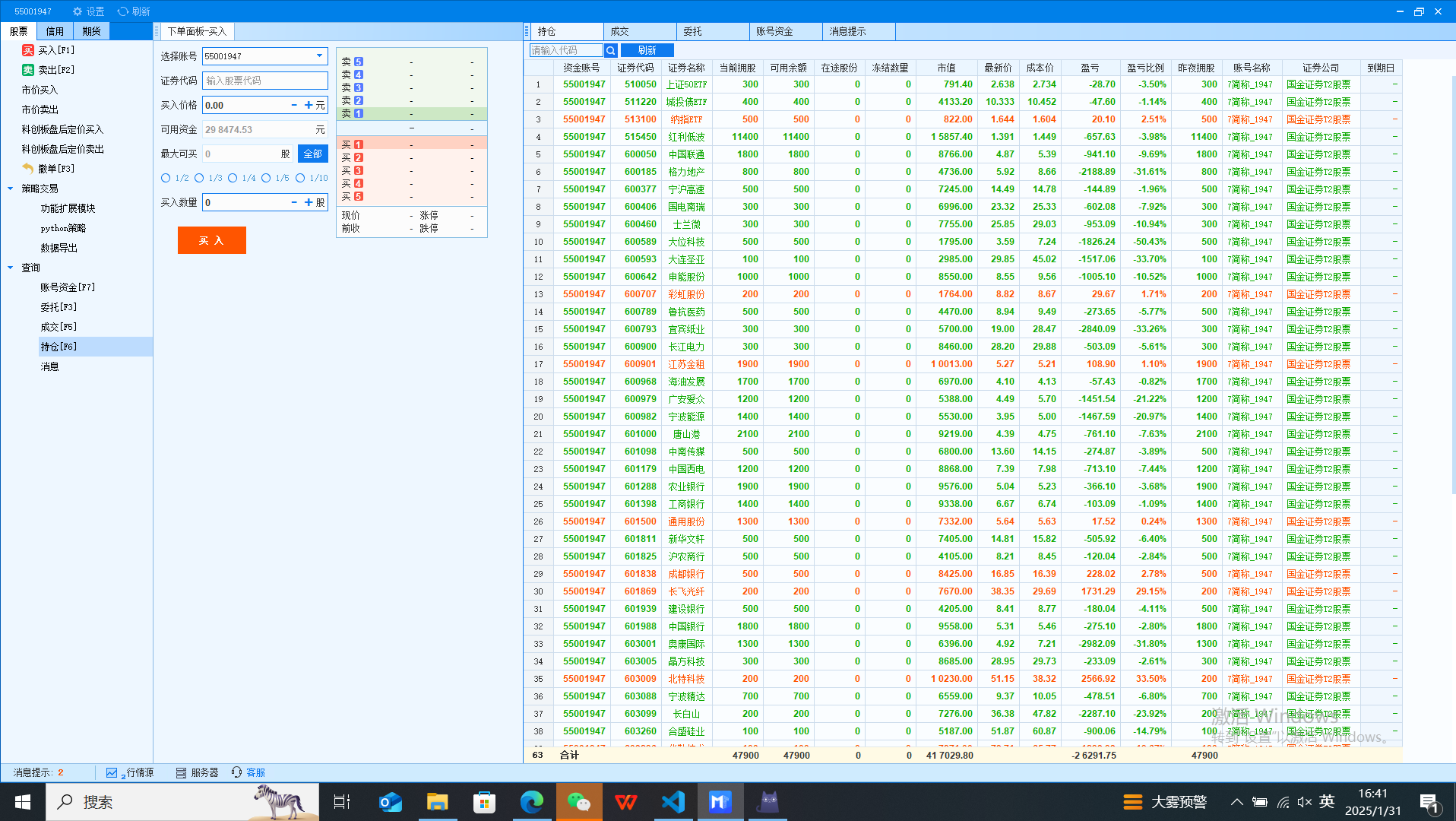Launch Outlook from taskbar
The height and width of the screenshot is (821, 1456).
coord(390,802)
